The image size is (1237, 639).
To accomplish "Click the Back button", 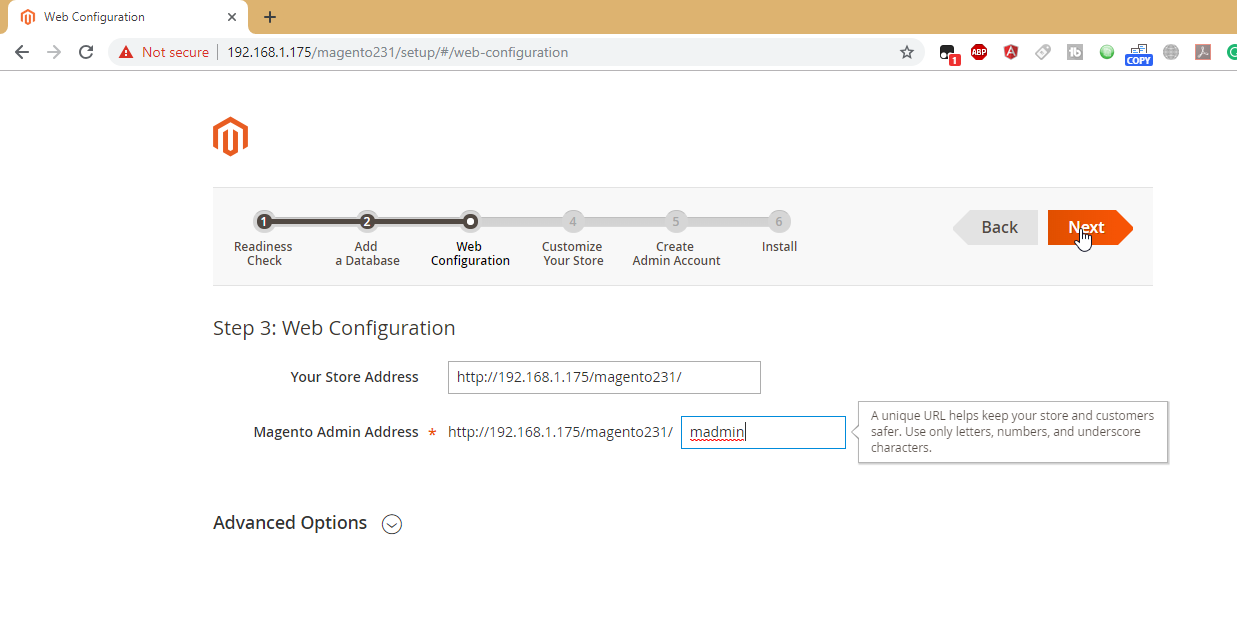I will click(x=996, y=227).
